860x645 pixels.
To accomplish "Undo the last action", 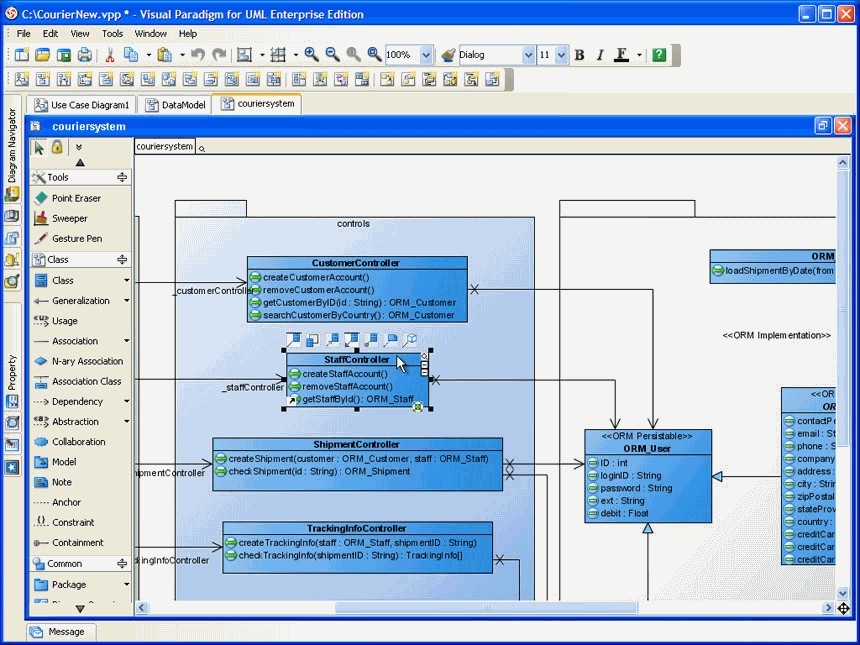I will tap(198, 54).
